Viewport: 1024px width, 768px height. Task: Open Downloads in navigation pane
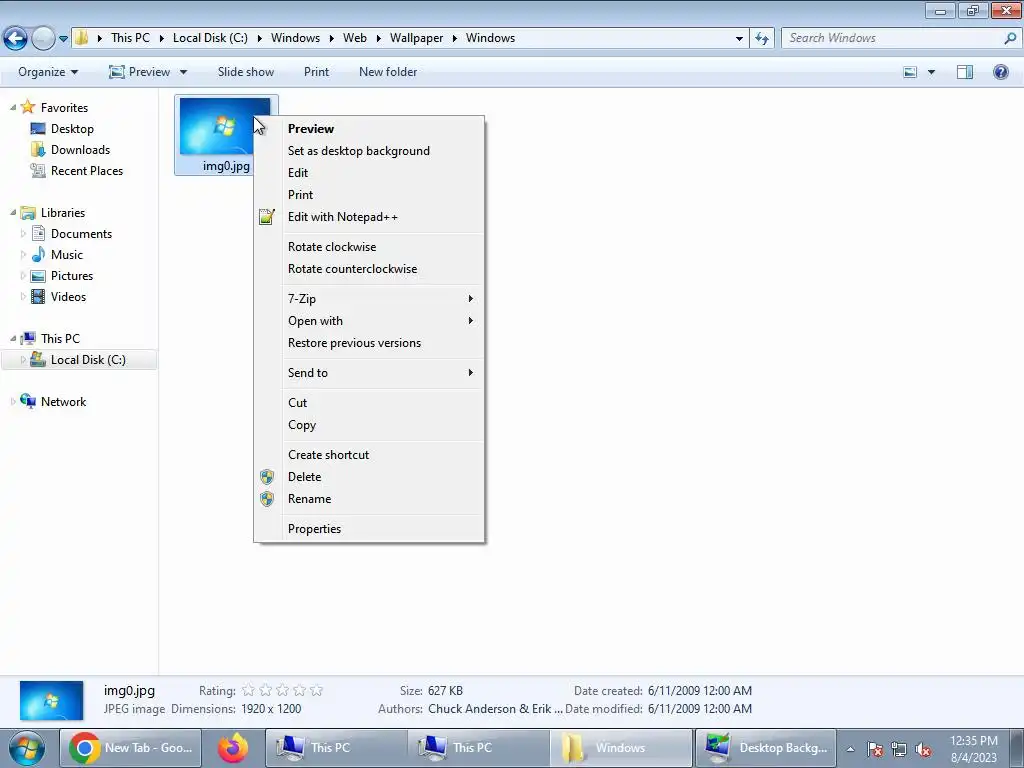pos(80,150)
